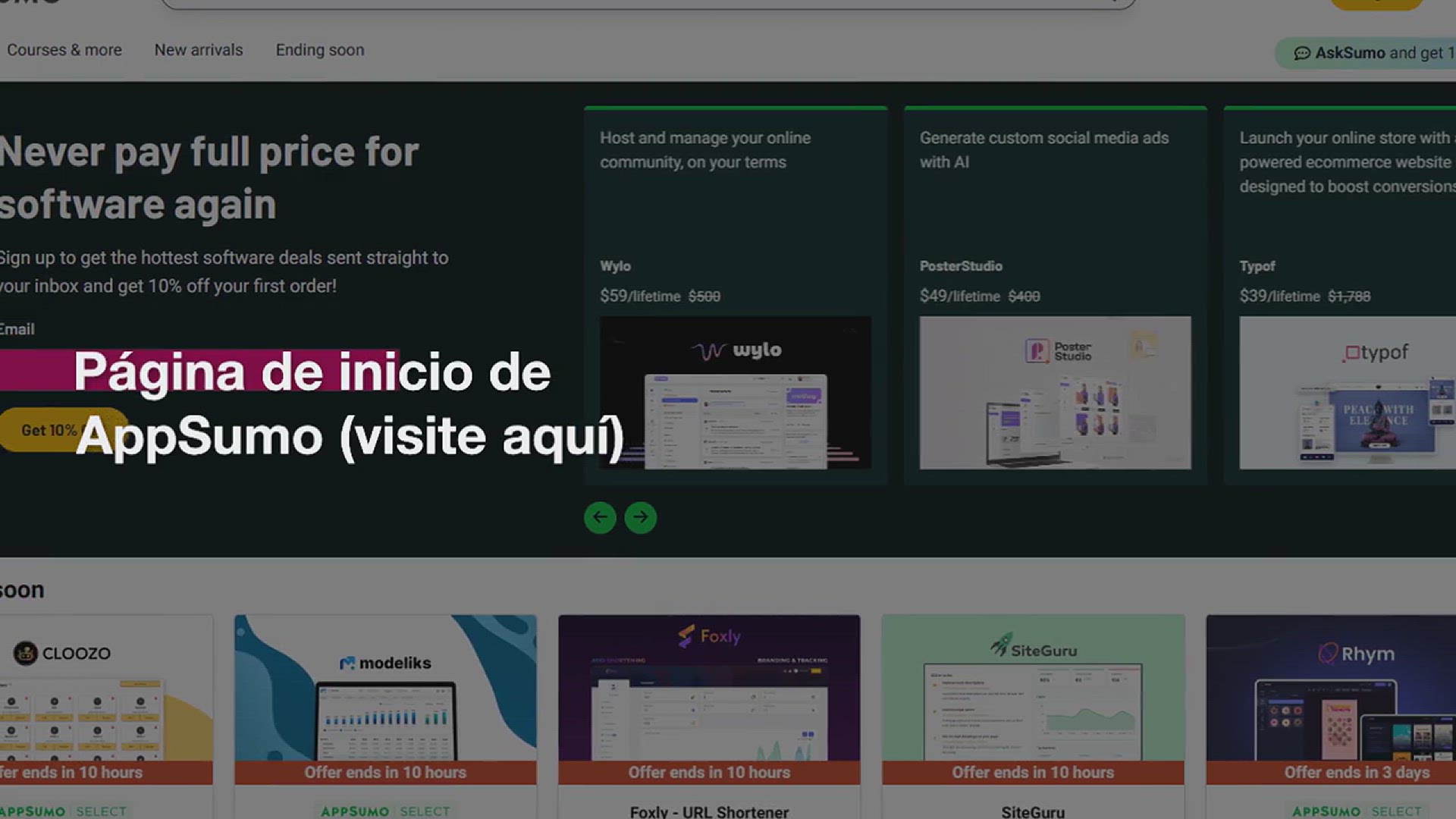The image size is (1456, 819).
Task: Click the CLOOZO logo on card
Action: click(x=62, y=653)
